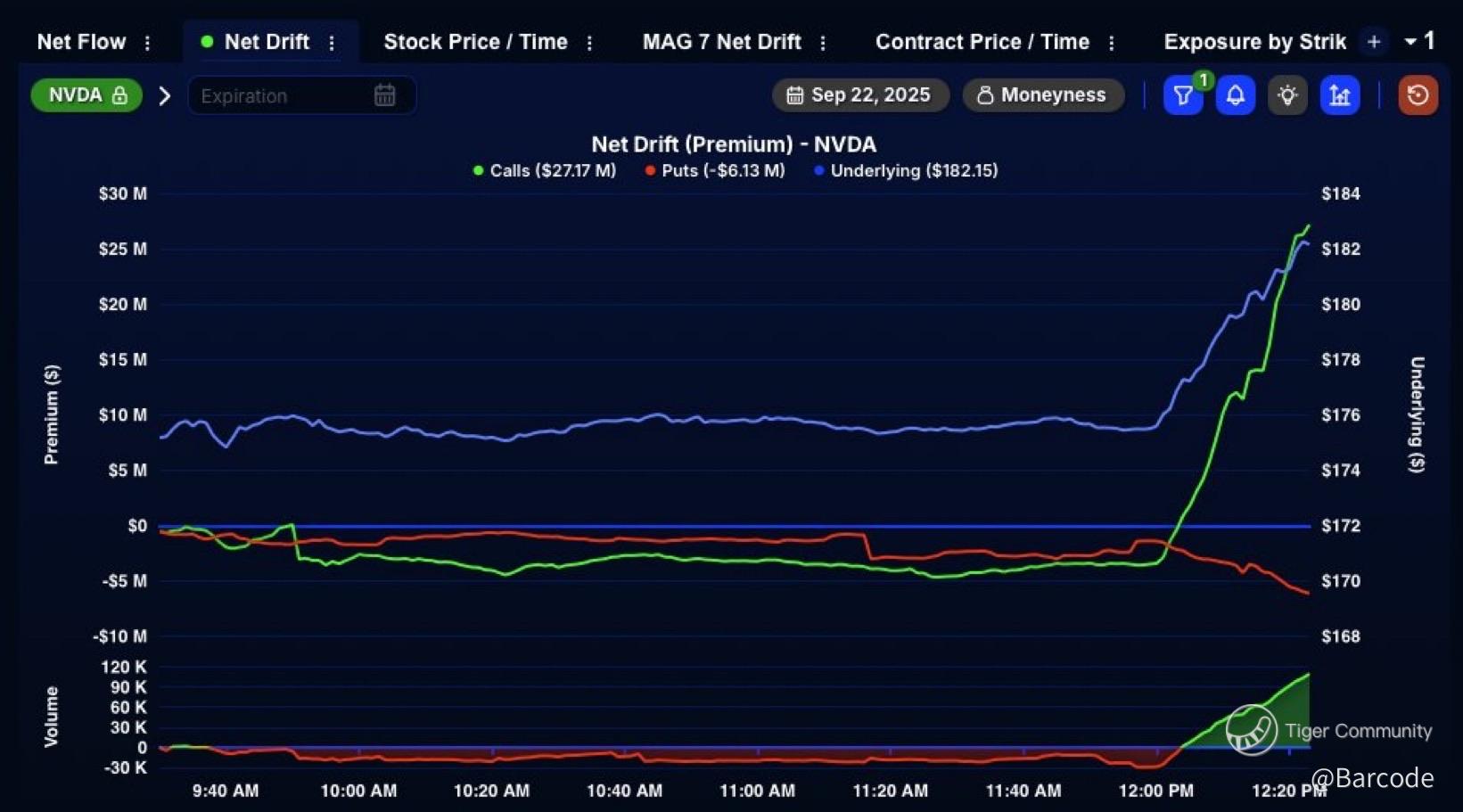Toggle the Puts series in legend
This screenshot has height=812, width=1463.
(x=715, y=170)
